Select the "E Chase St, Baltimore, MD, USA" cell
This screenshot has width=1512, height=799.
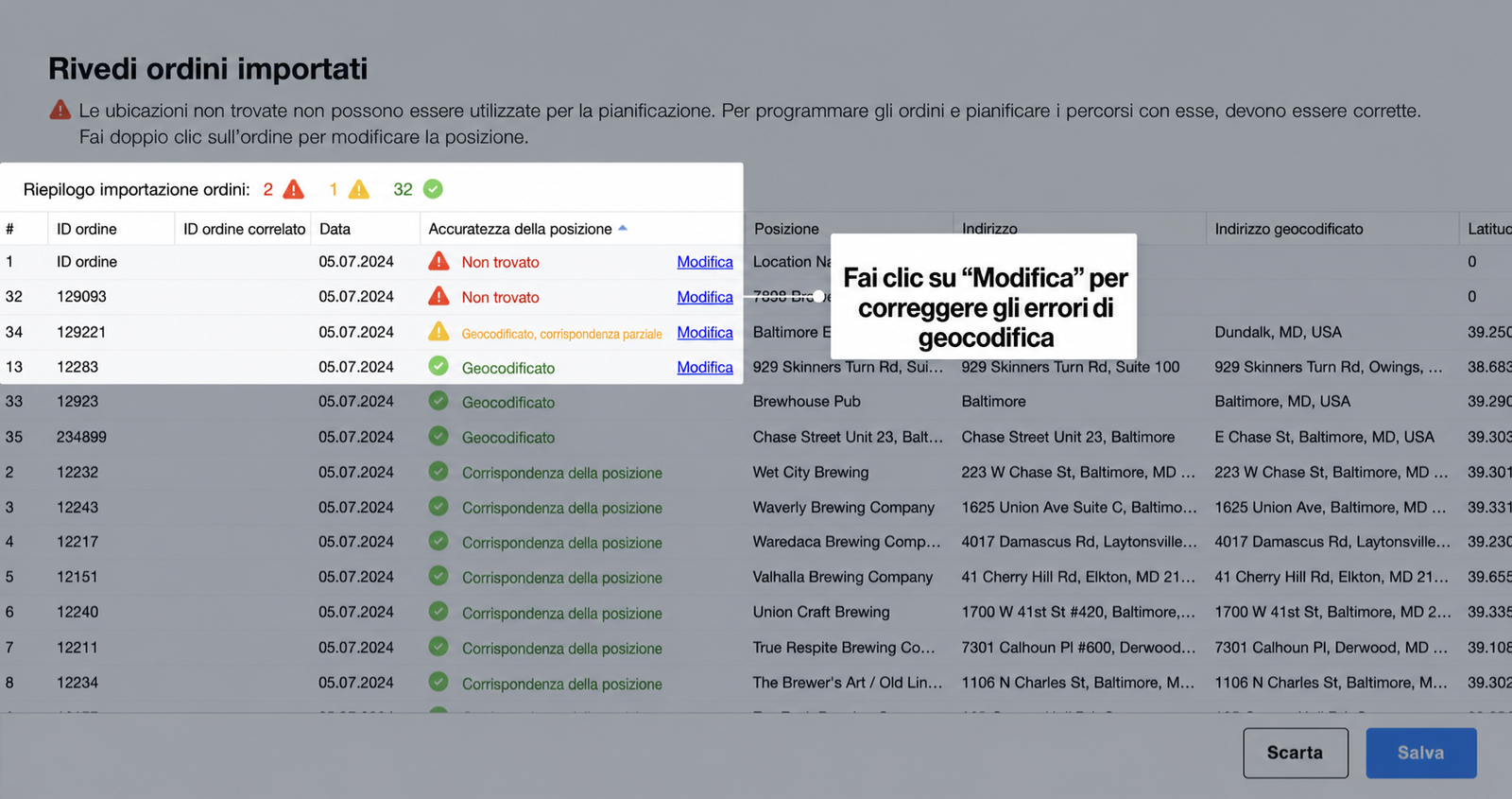click(1324, 437)
